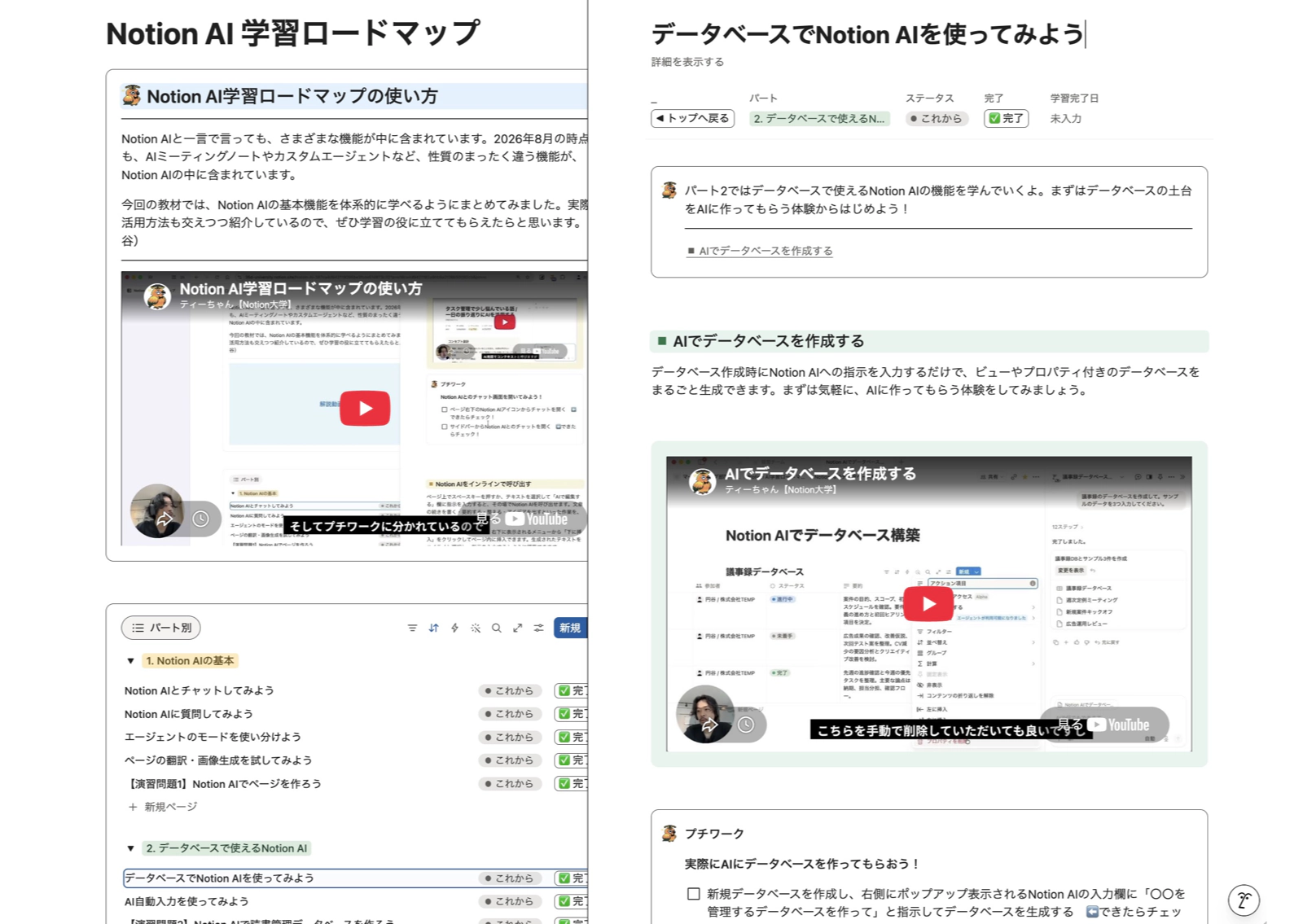The height and width of the screenshot is (924, 1303).
Task: Open YouTube logo link on left video
Action: point(537,519)
